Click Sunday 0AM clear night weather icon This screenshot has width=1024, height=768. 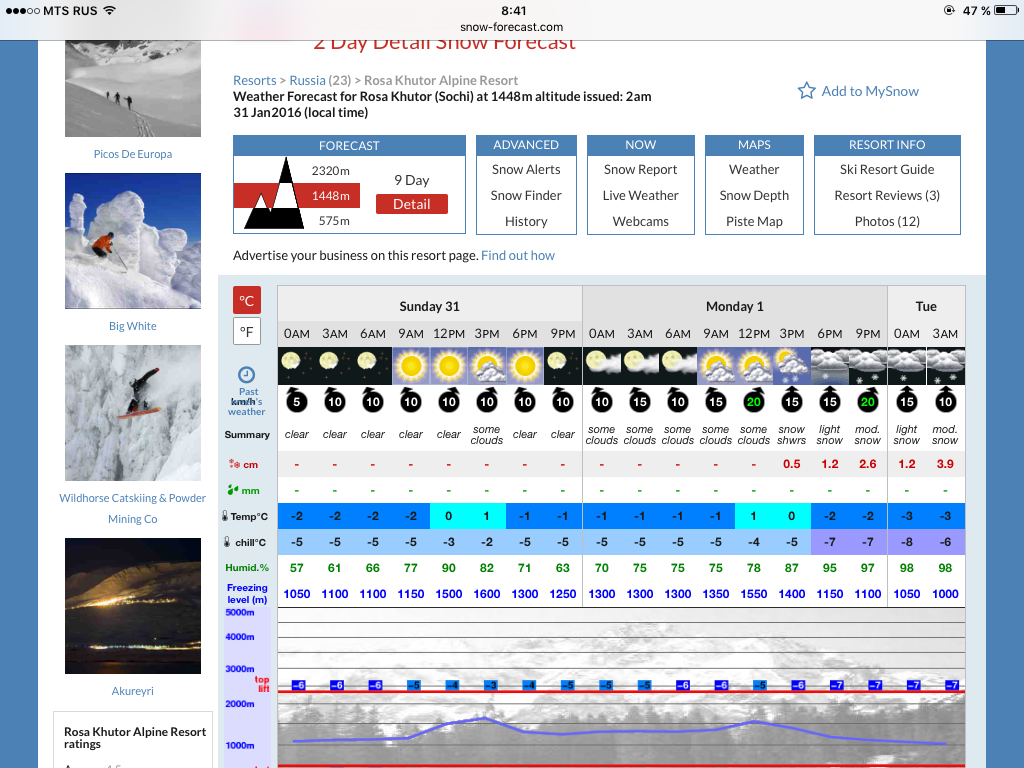(x=296, y=366)
